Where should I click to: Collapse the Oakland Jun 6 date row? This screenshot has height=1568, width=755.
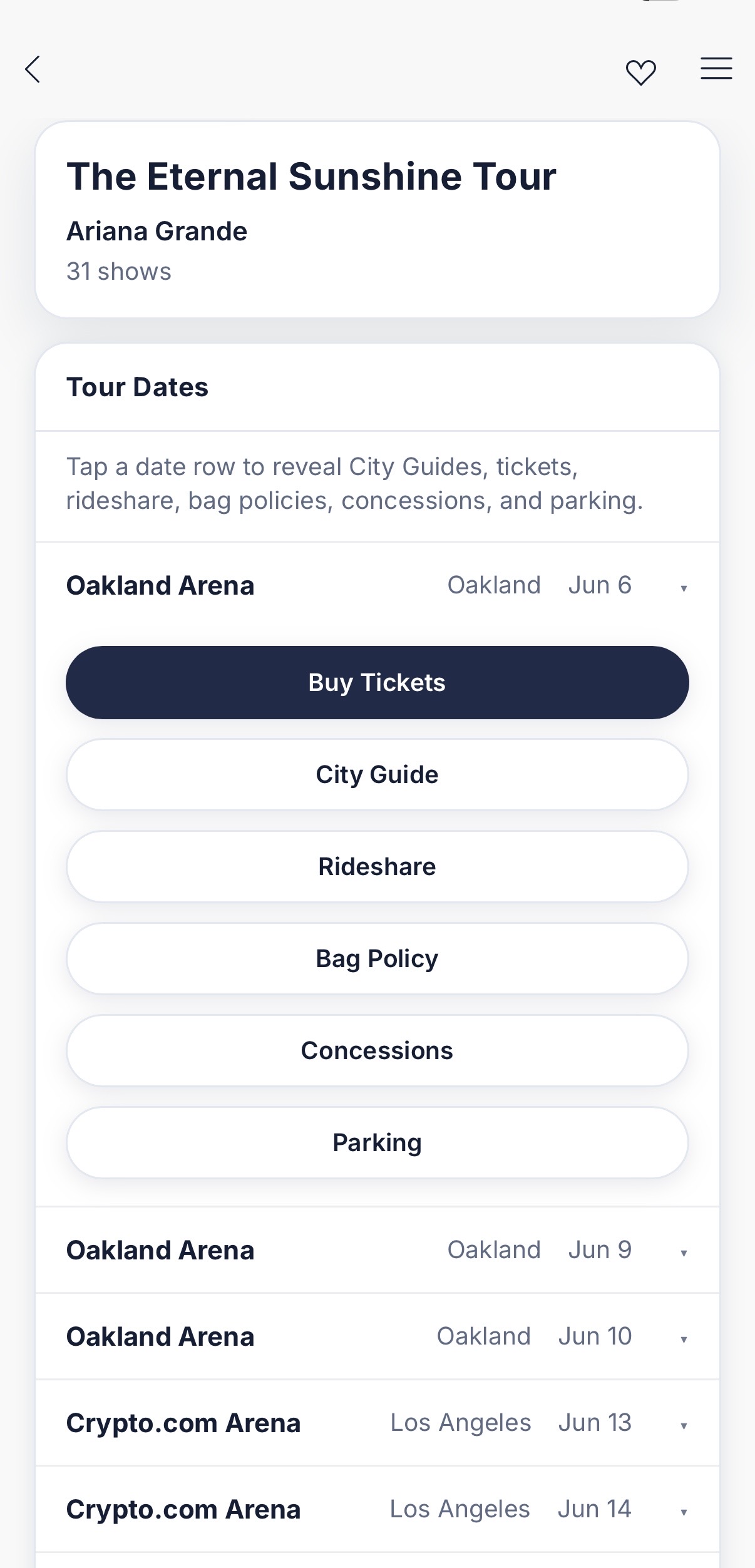[x=684, y=588]
